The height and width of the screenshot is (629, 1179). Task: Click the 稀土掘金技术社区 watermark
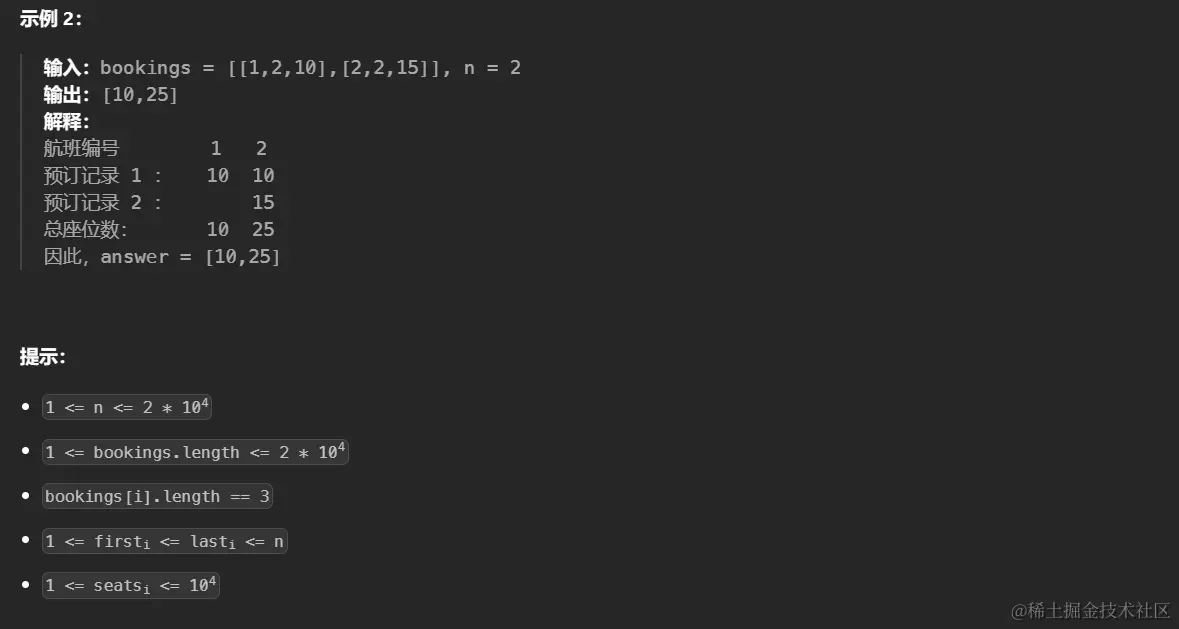(1090, 610)
